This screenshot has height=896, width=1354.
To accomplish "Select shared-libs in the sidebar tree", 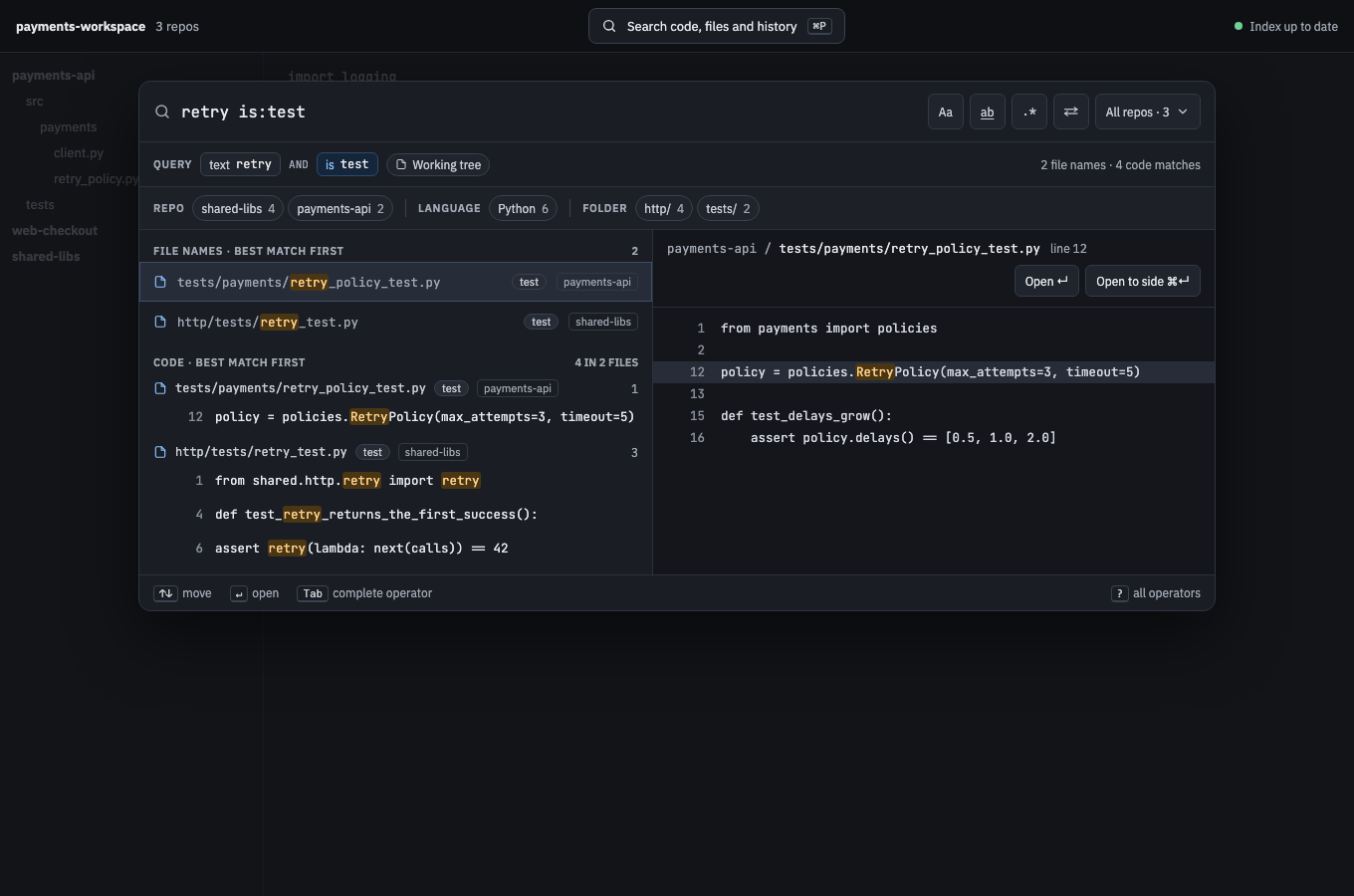I will point(46,257).
